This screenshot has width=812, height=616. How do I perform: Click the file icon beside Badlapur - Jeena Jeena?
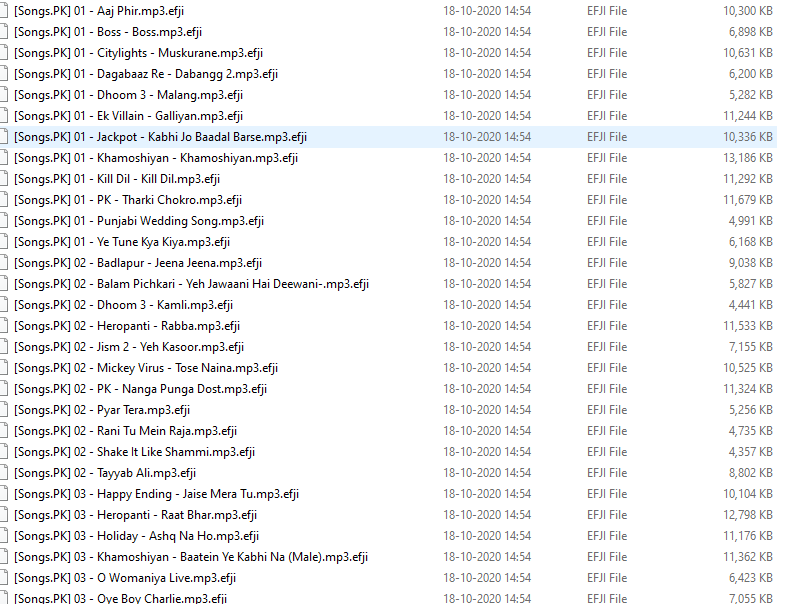(4, 263)
